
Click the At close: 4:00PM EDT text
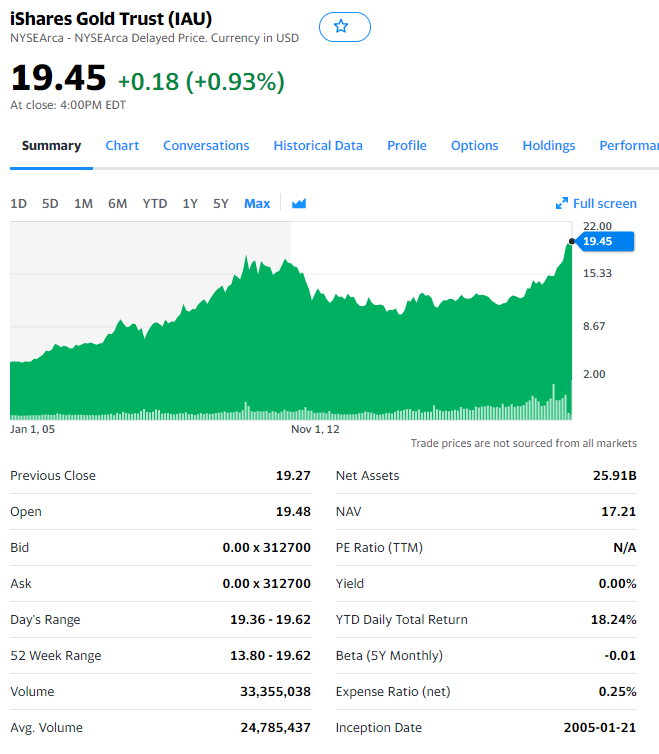tap(68, 105)
